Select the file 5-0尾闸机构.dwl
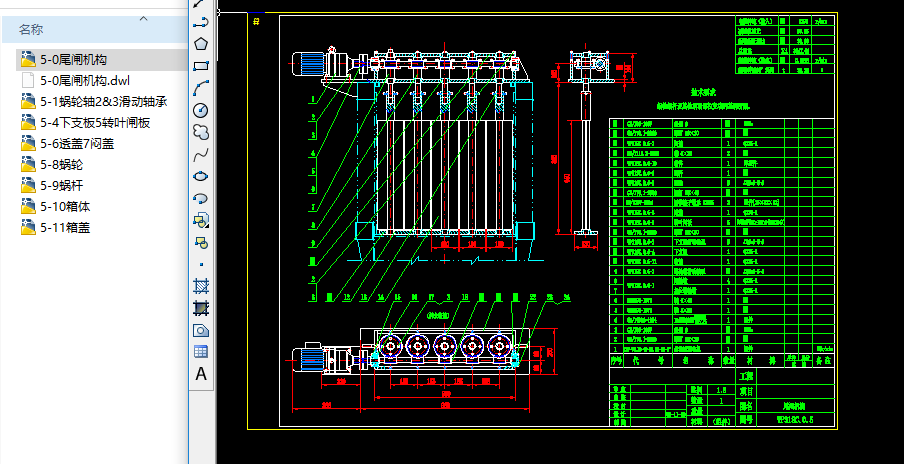Screen dimensions: 904x464 [84, 81]
